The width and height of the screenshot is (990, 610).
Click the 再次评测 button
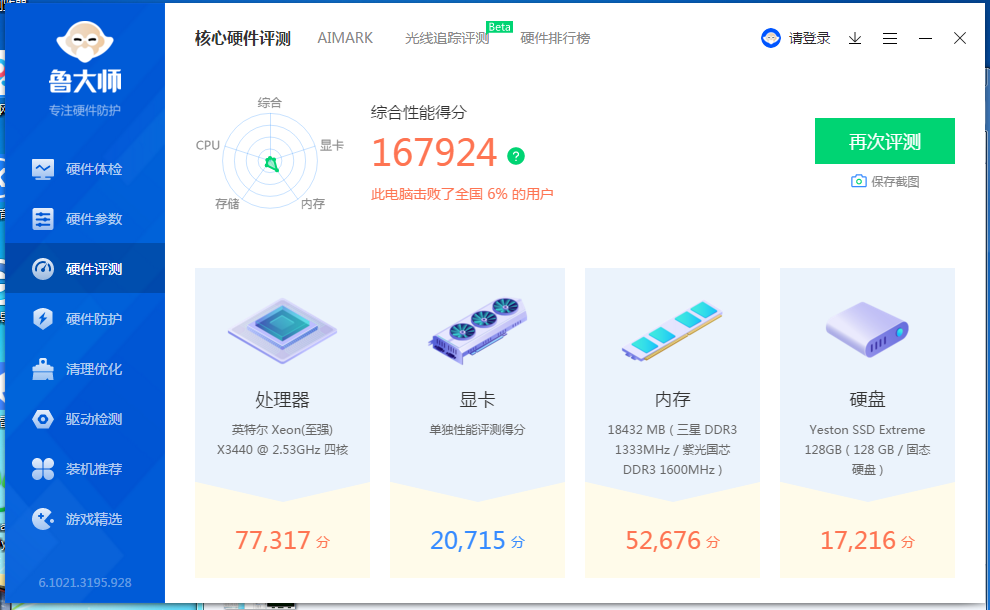(x=885, y=141)
